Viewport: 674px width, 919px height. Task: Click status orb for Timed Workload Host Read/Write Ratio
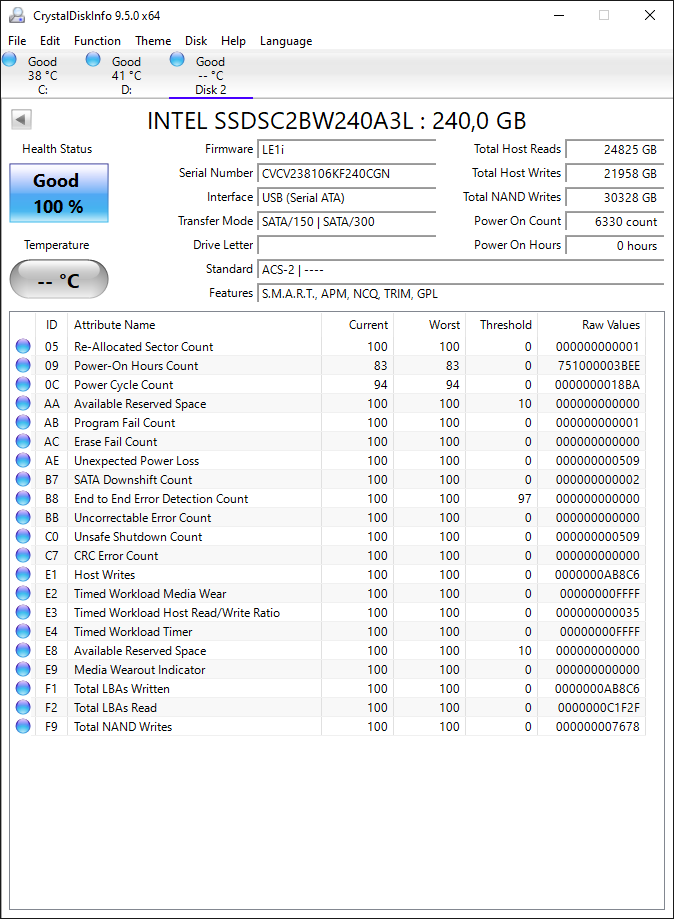coord(23,612)
